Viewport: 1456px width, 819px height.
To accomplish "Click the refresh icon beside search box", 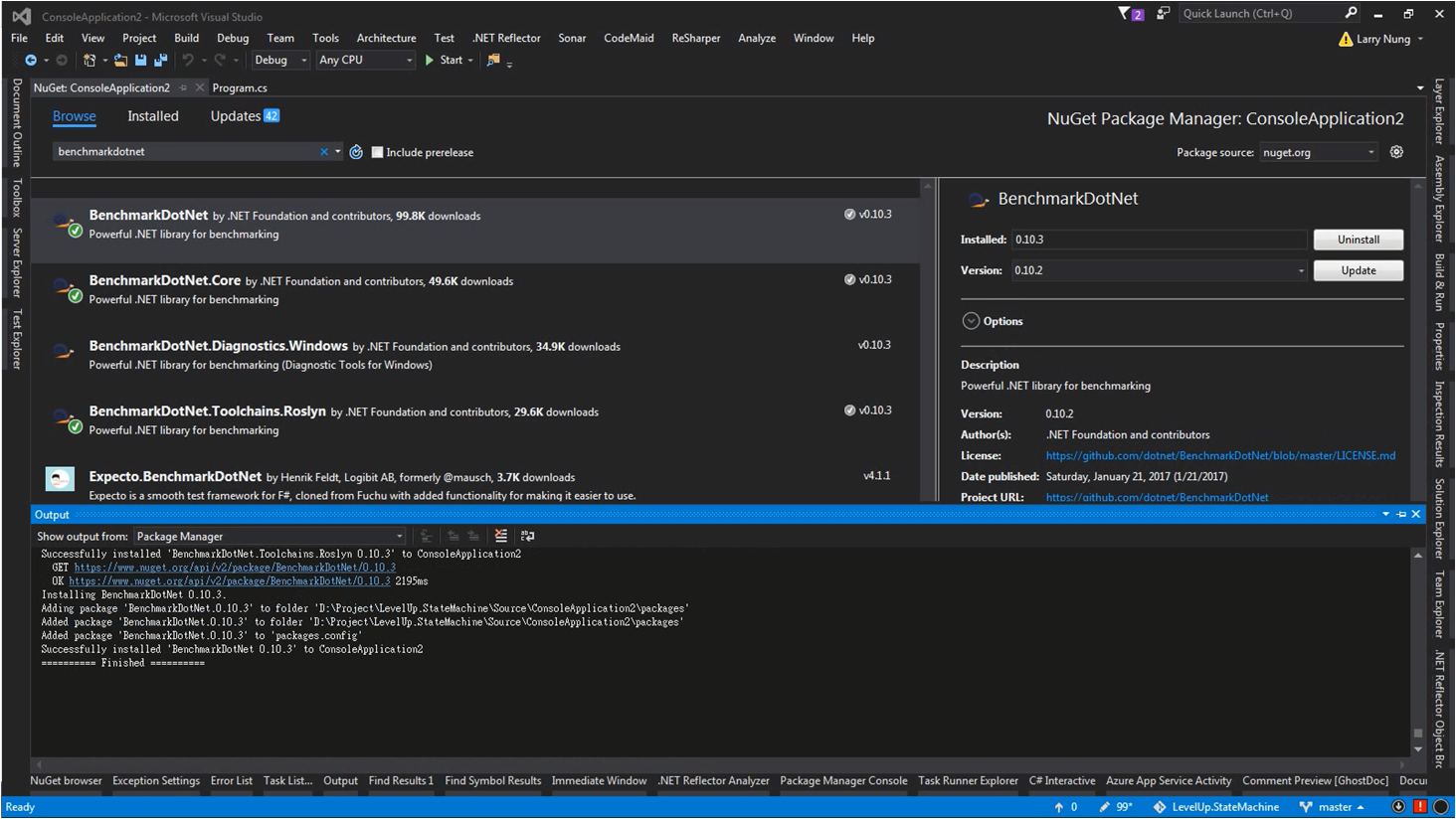I will (x=356, y=152).
